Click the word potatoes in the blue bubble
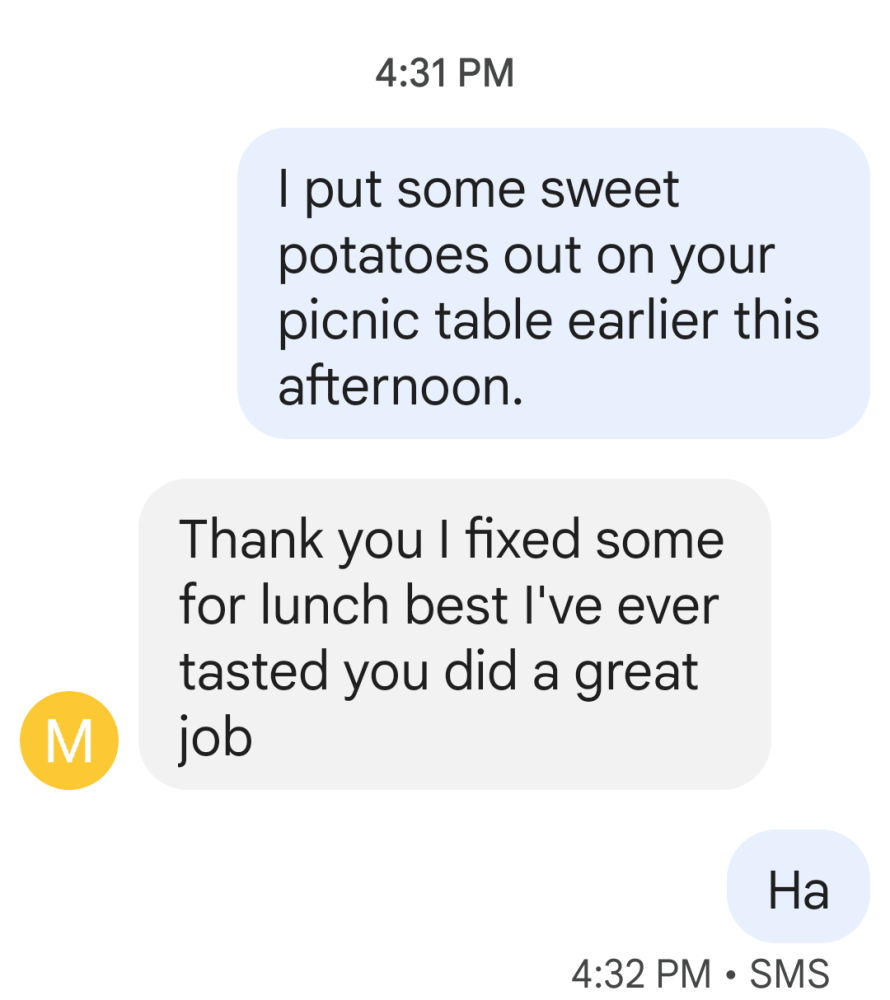 coord(383,257)
